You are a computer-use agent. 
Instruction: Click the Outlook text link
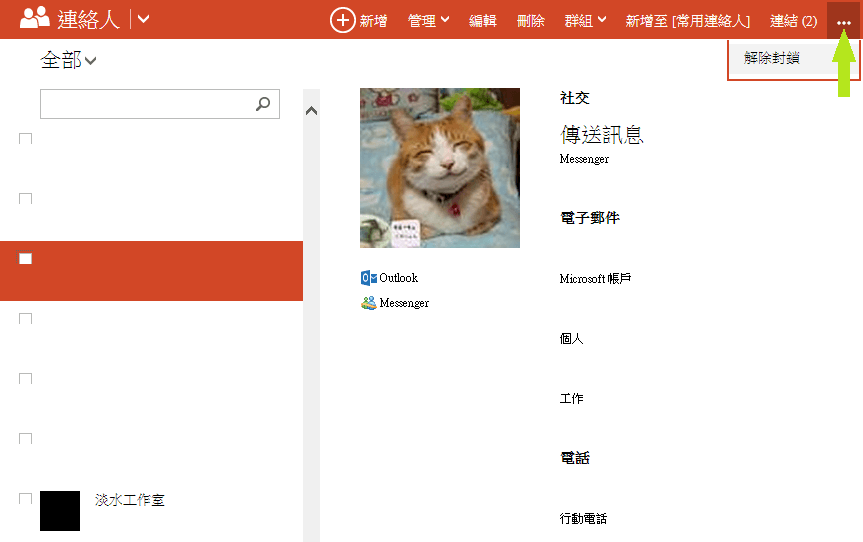click(398, 278)
